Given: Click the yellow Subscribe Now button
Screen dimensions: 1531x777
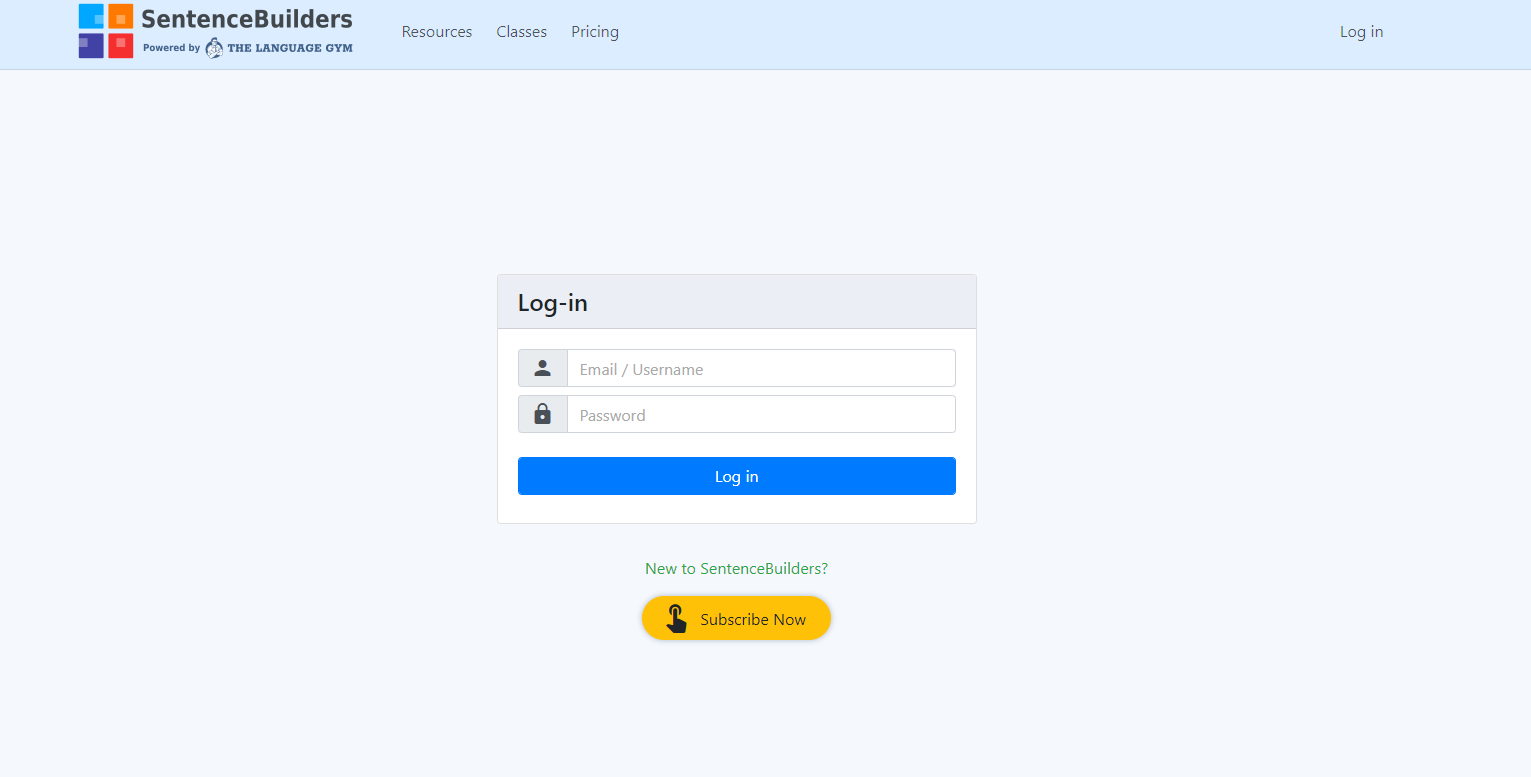Looking at the screenshot, I should 736,619.
